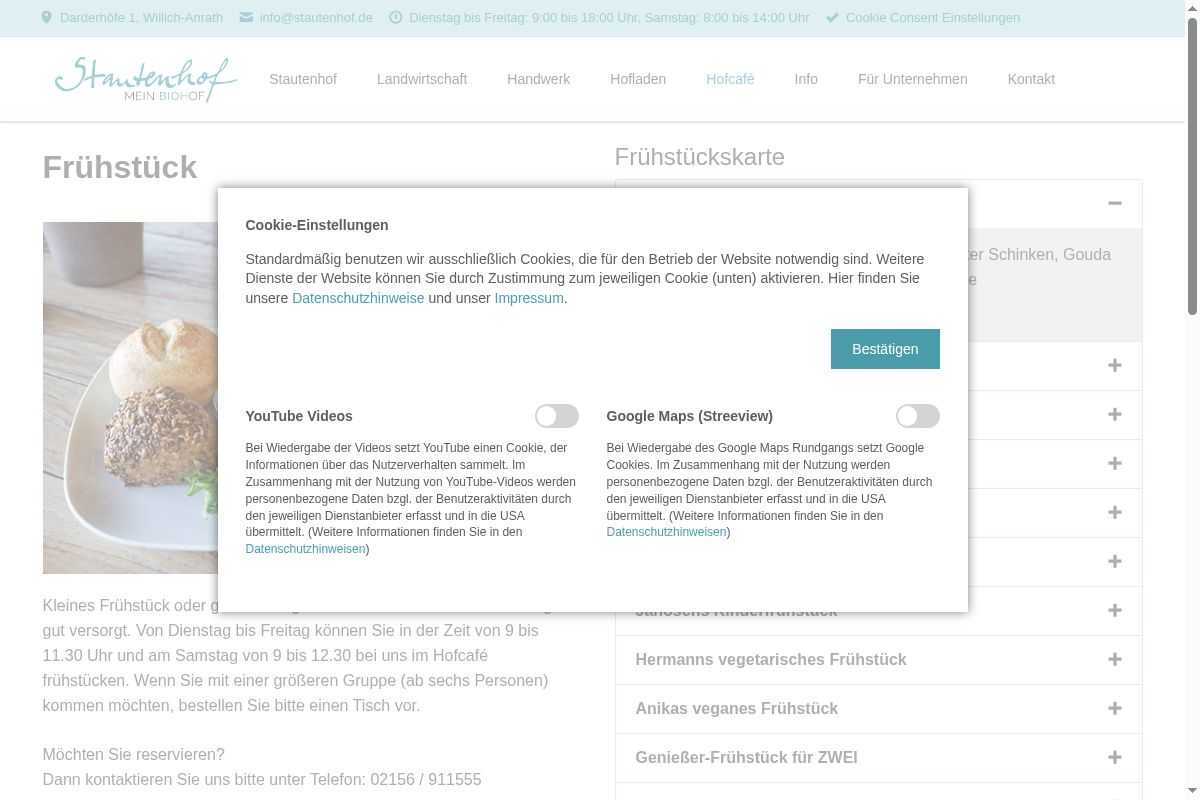Go to the Landwirtschaft navigation item
Image resolution: width=1200 pixels, height=800 pixels.
(421, 79)
